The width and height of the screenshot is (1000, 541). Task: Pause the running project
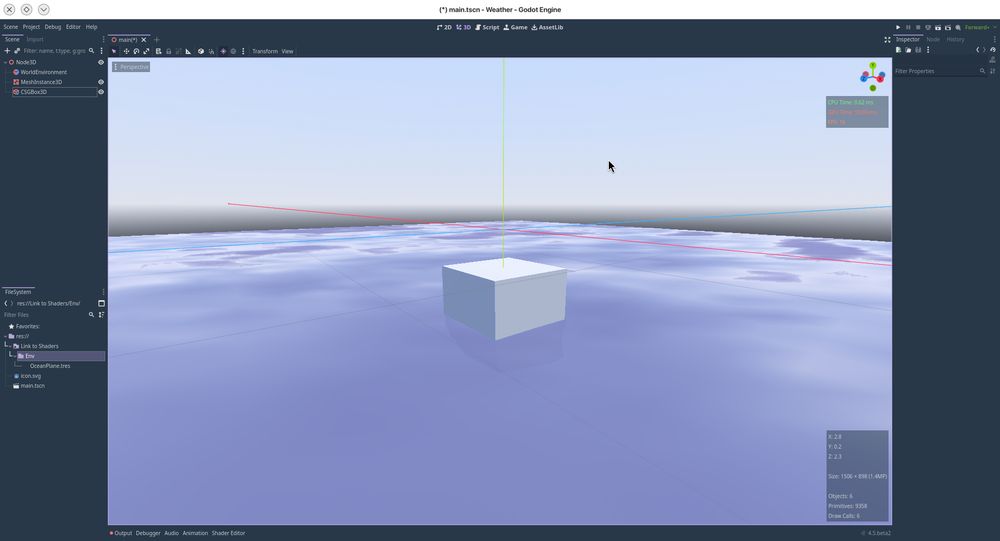point(908,27)
